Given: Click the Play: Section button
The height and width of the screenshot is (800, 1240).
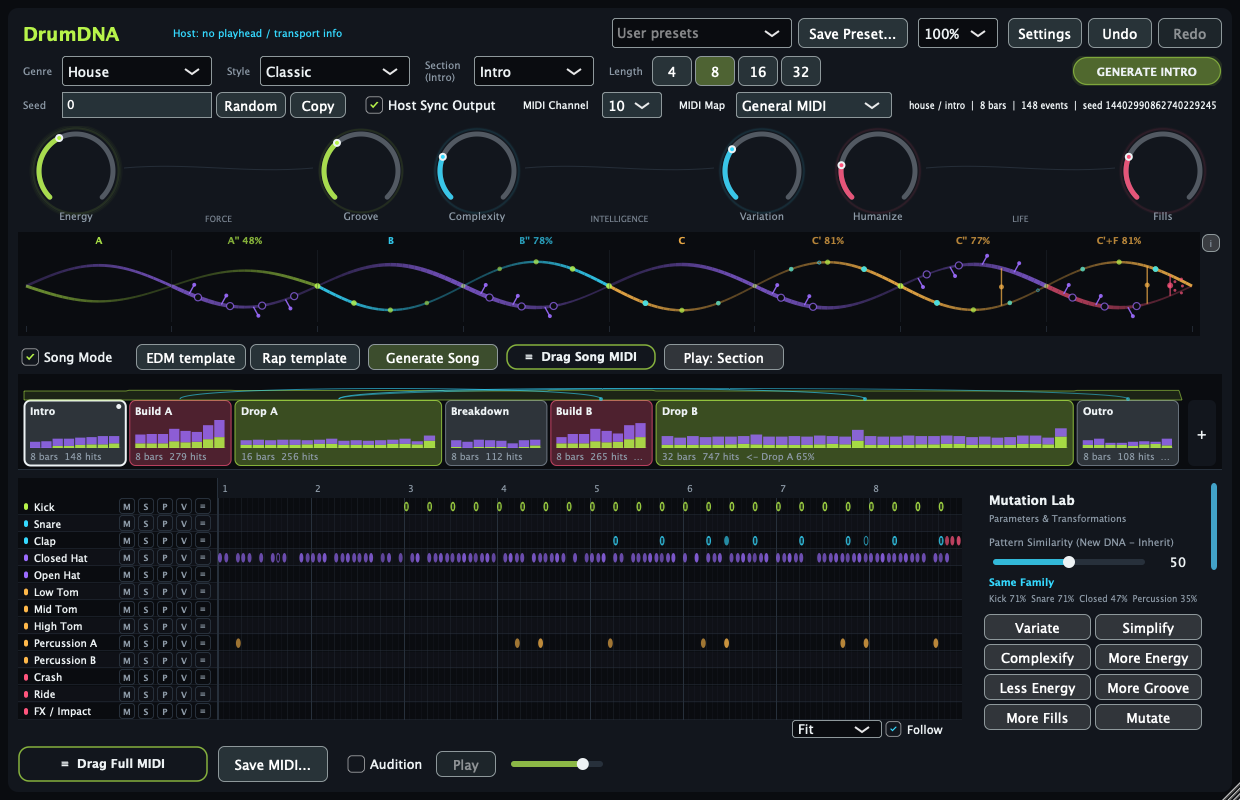Looking at the screenshot, I should 723,357.
